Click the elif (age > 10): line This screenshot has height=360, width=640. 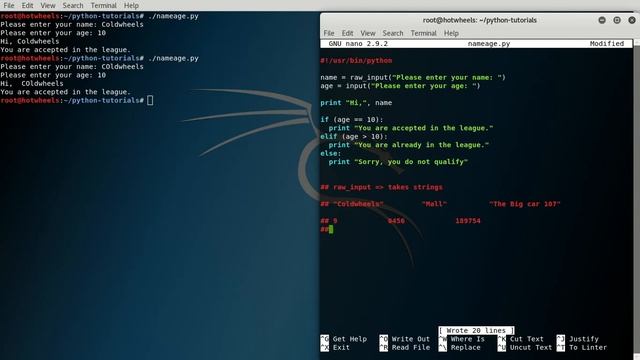354,136
